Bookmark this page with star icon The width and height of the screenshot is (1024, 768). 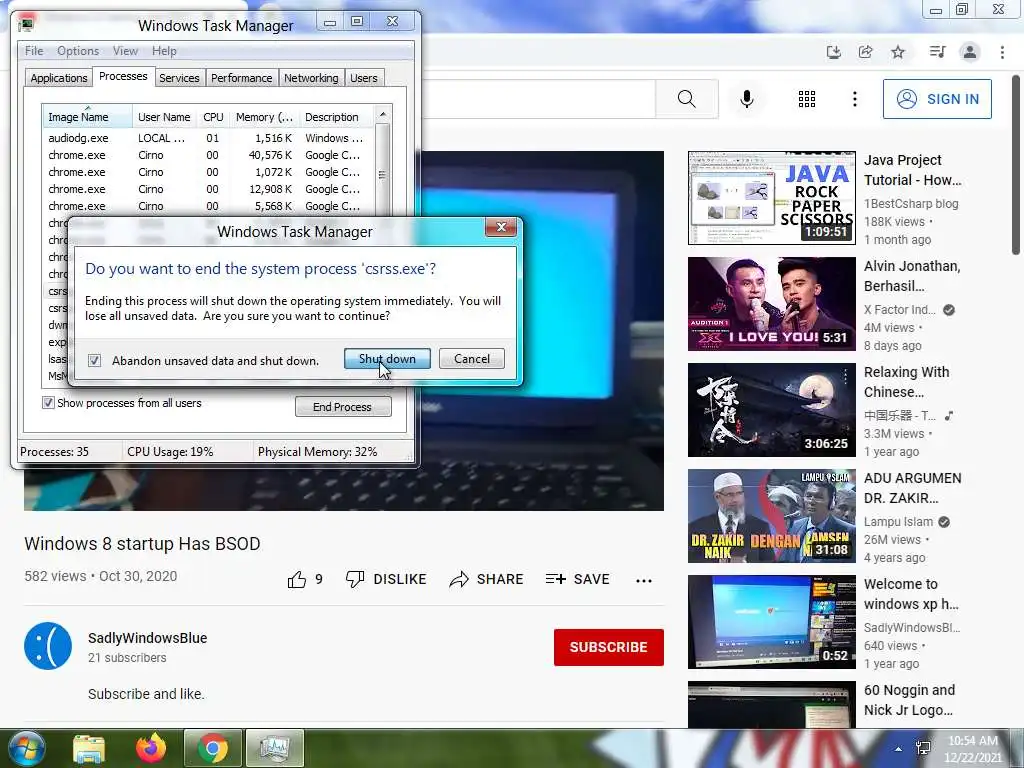(898, 52)
